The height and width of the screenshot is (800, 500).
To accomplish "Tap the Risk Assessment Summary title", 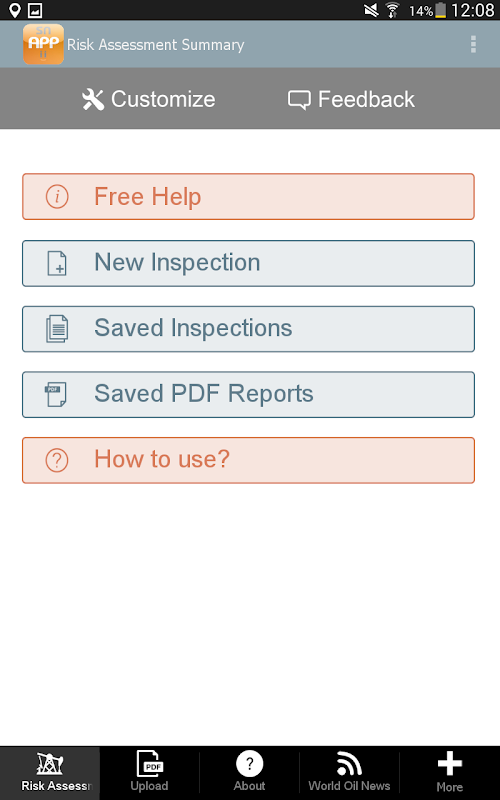I will (x=156, y=45).
